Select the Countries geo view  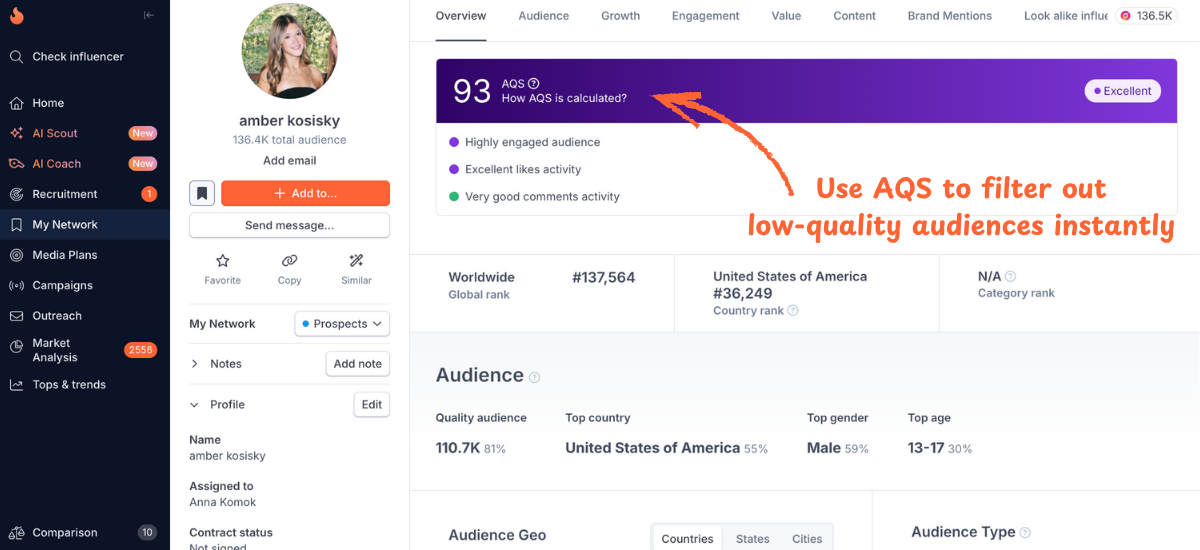pyautogui.click(x=687, y=538)
